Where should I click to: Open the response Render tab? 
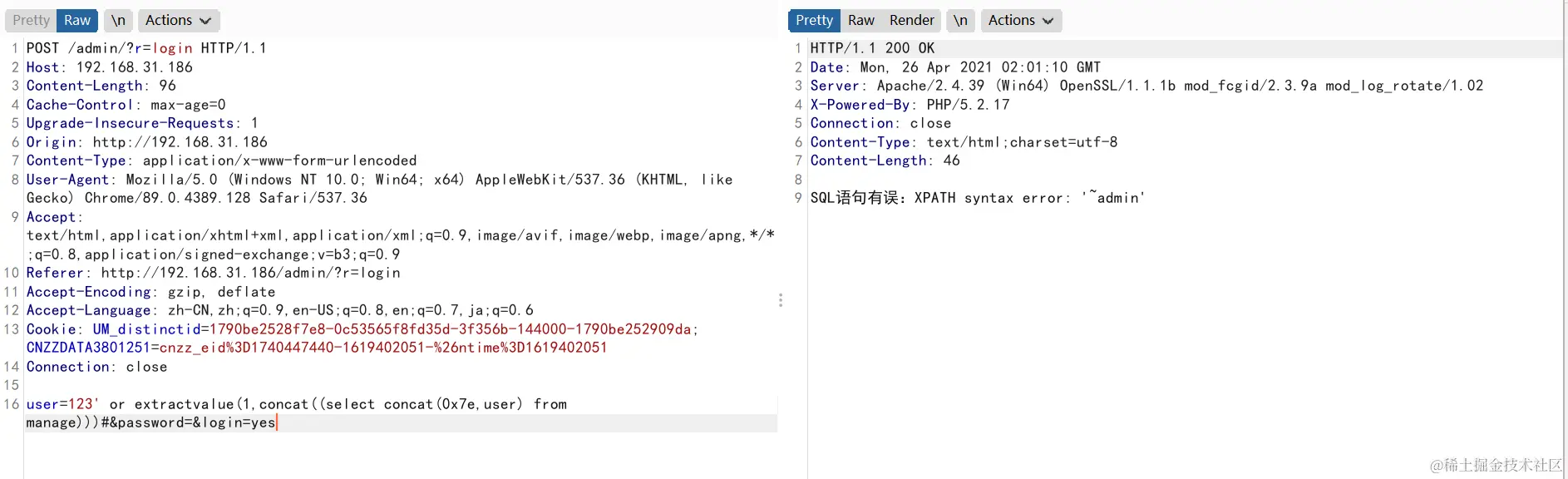tap(912, 20)
